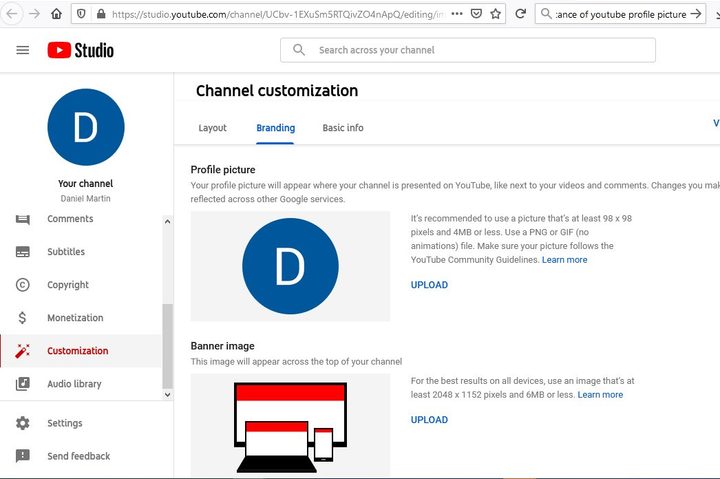Open Learn more about profile picture guidelines

[564, 260]
